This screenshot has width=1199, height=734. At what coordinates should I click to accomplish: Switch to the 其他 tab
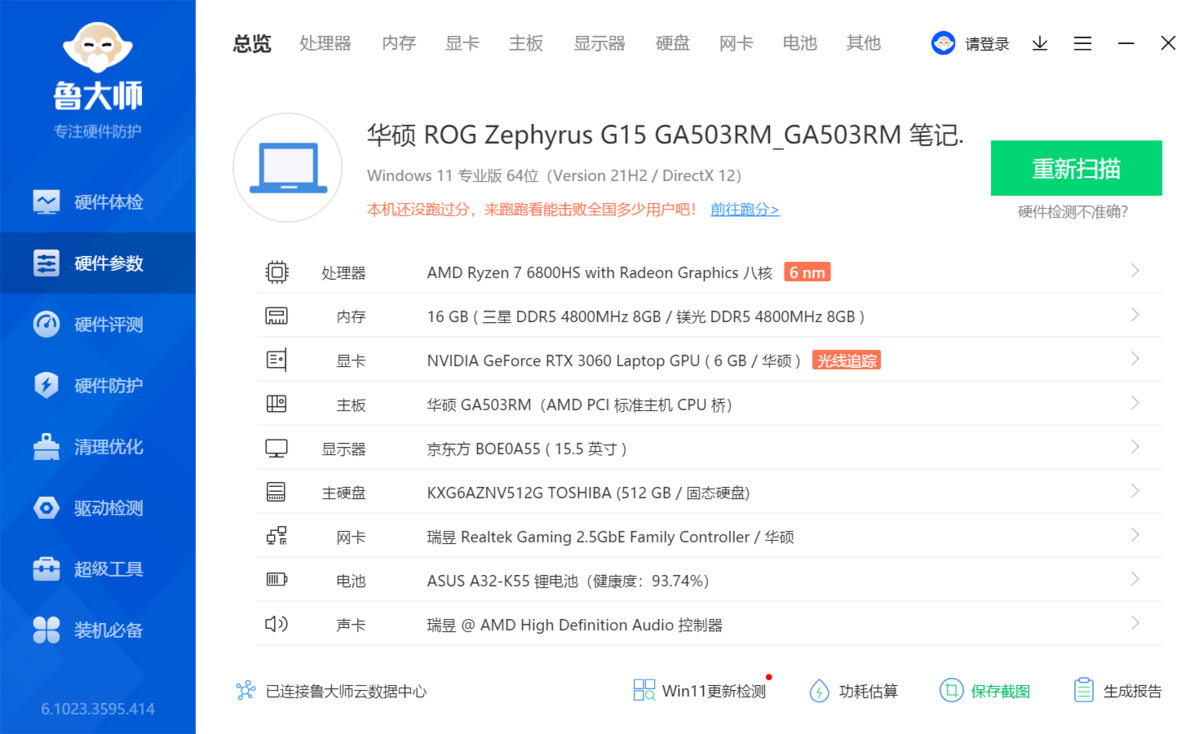tap(863, 44)
